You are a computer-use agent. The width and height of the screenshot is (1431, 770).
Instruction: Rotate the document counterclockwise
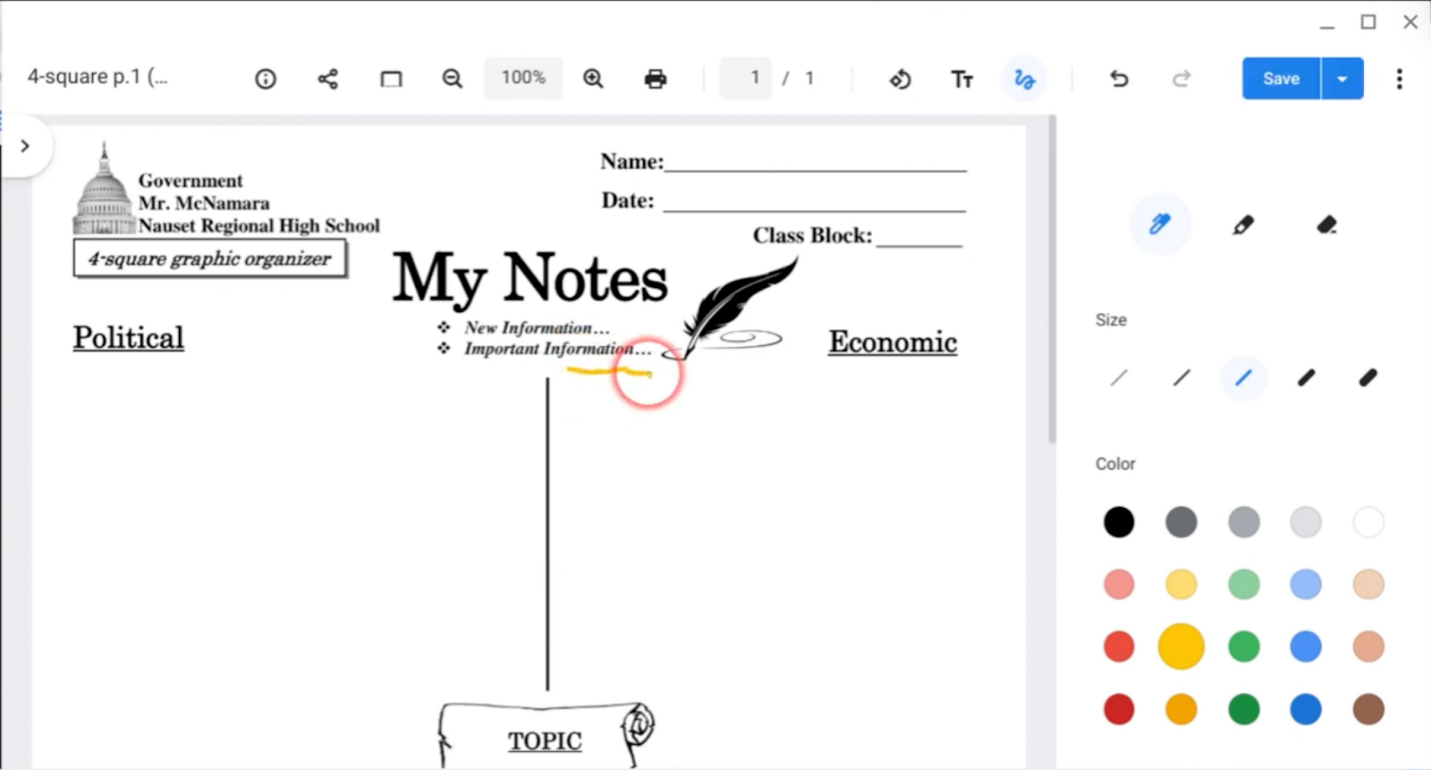tap(899, 78)
